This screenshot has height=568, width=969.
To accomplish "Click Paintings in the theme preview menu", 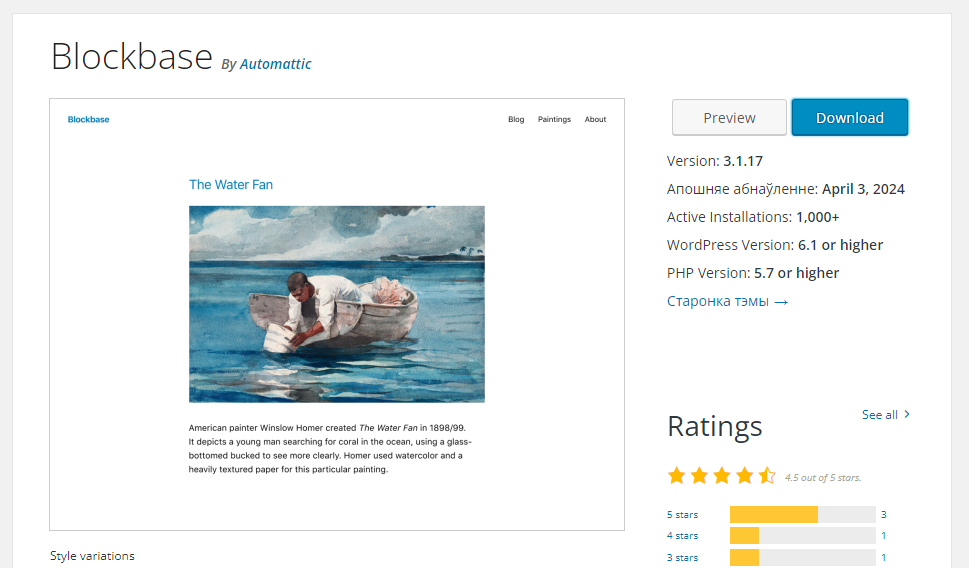I will point(554,119).
